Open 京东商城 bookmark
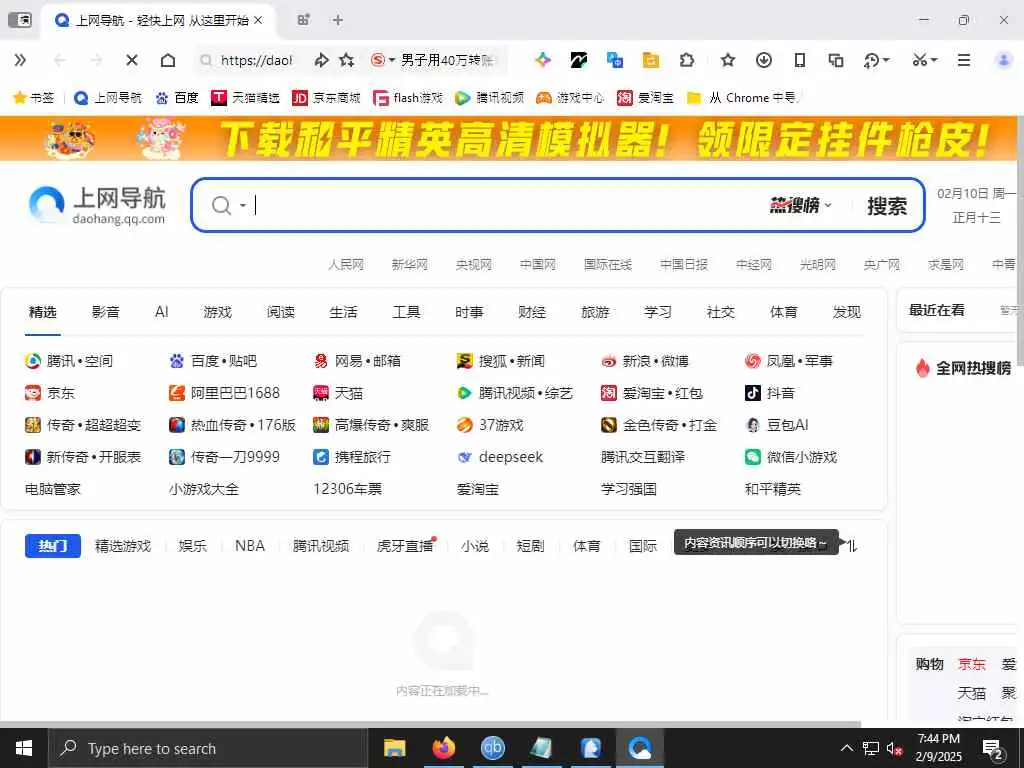Viewport: 1024px width, 768px height. [x=326, y=97]
